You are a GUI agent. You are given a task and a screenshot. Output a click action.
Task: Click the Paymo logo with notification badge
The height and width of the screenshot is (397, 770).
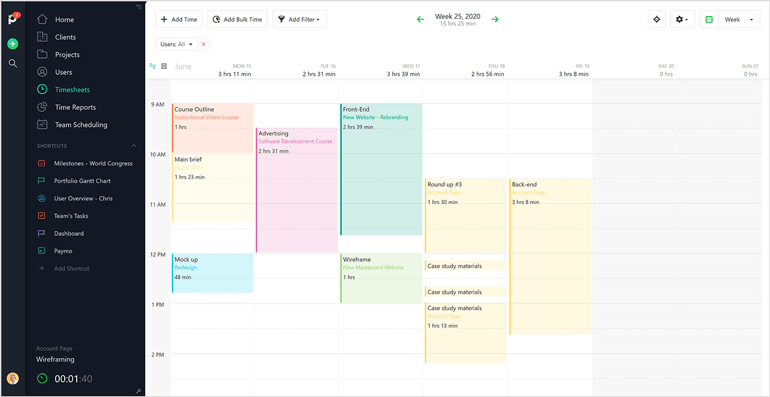13,19
